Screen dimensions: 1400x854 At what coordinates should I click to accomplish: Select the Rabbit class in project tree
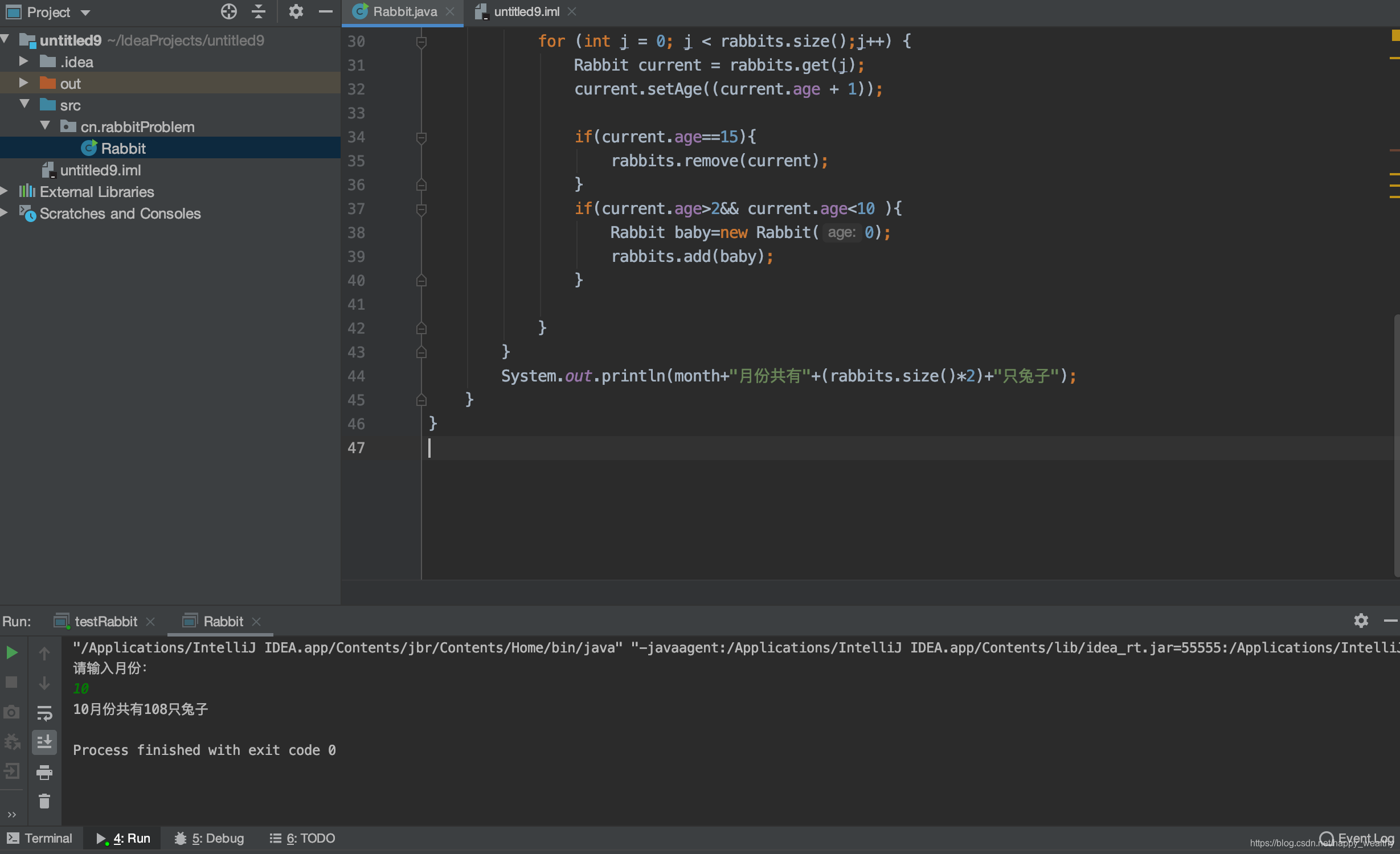coord(122,148)
